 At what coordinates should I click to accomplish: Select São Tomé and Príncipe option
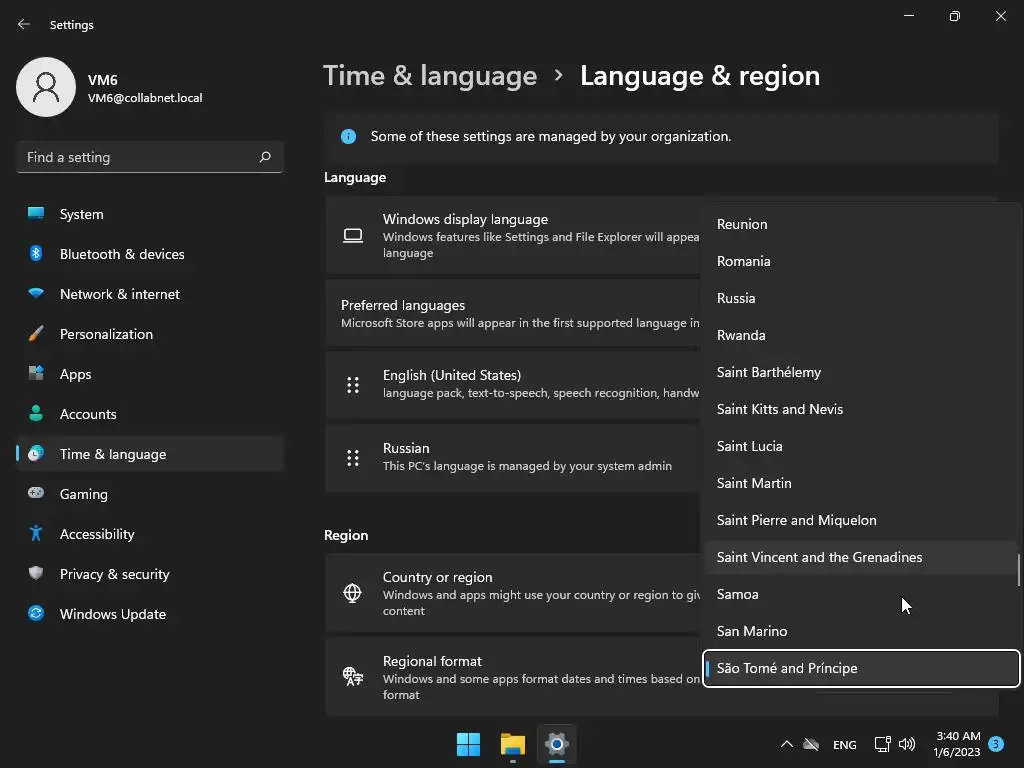click(x=861, y=668)
